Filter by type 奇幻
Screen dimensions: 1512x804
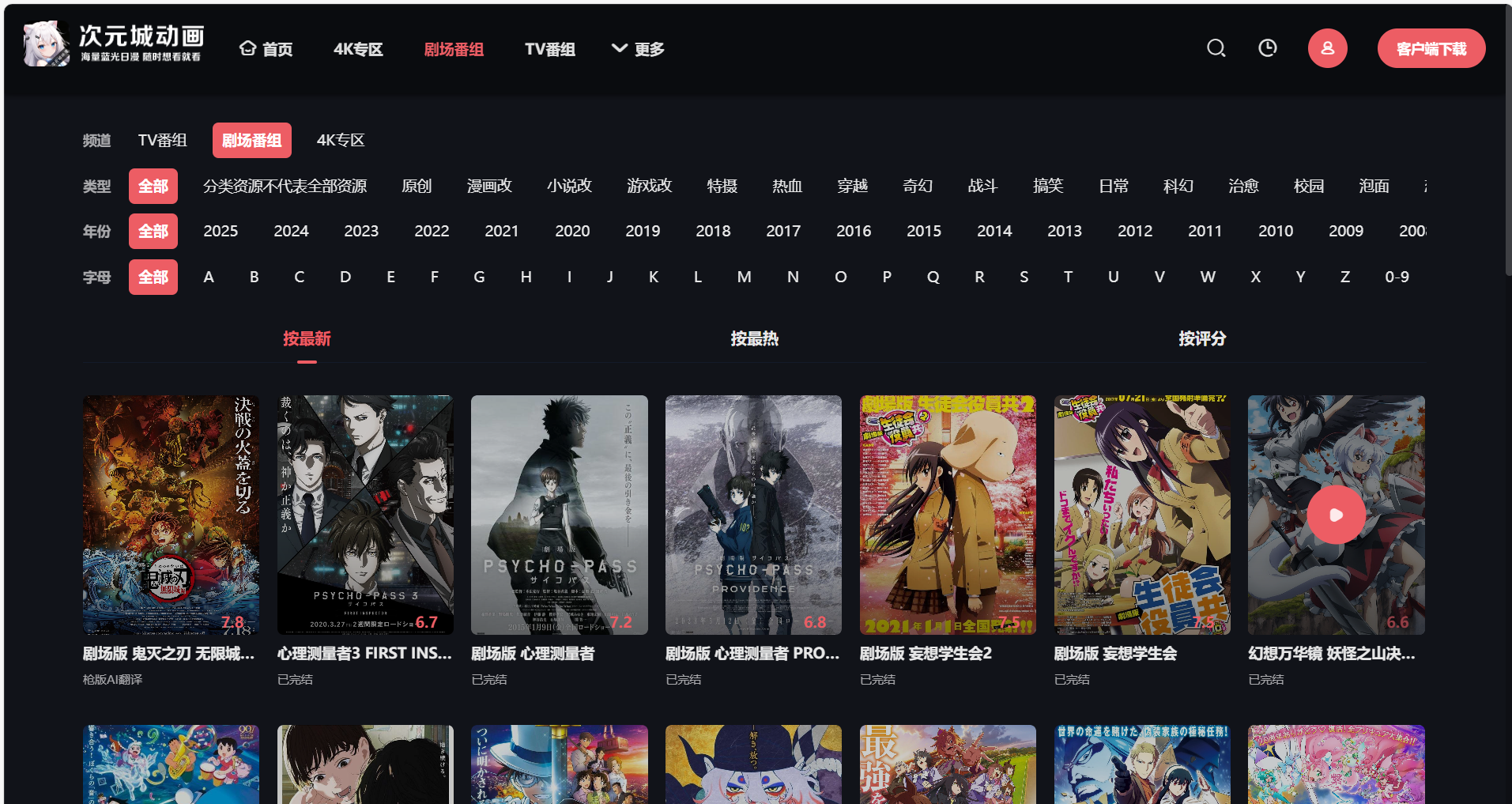tap(918, 186)
